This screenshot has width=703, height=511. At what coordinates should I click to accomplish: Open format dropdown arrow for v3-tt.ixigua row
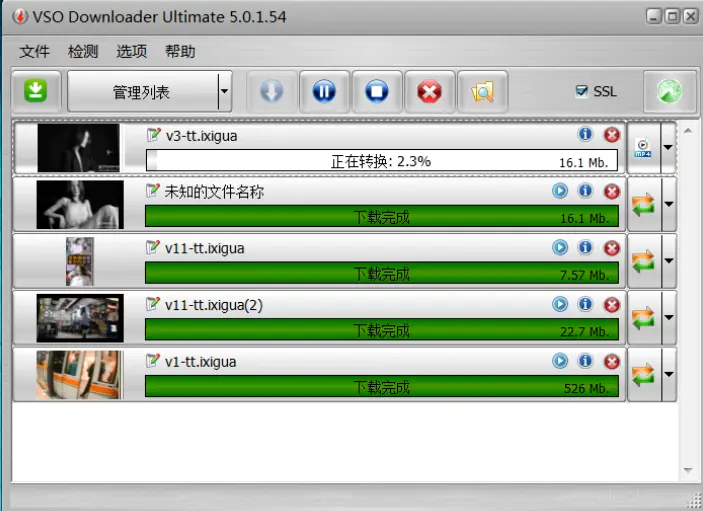pyautogui.click(x=668, y=147)
